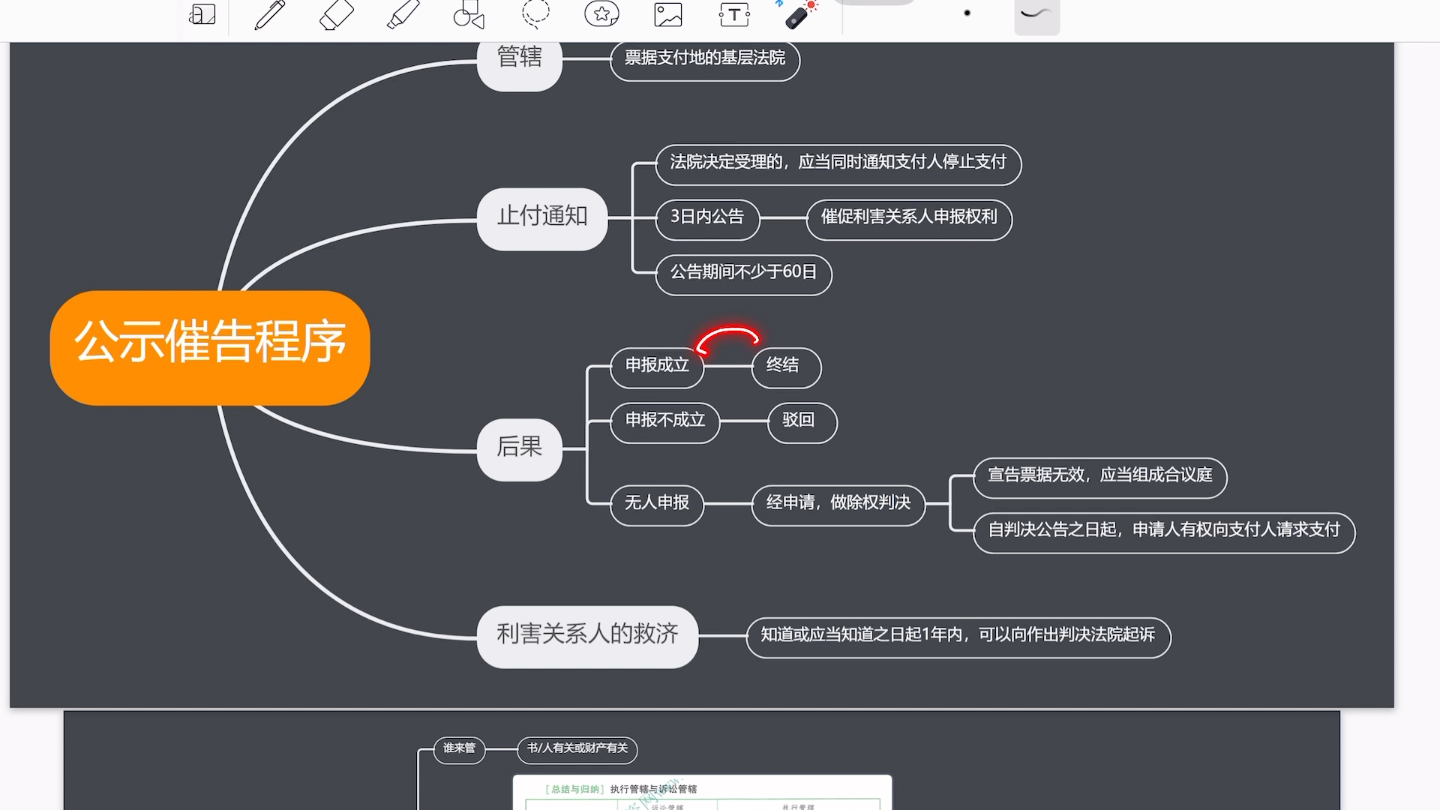
Task: Select the eraser tool
Action: (337, 14)
